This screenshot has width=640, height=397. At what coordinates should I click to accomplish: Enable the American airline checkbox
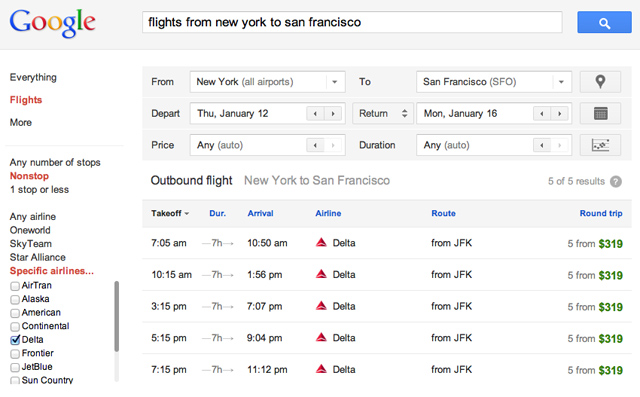[15, 313]
